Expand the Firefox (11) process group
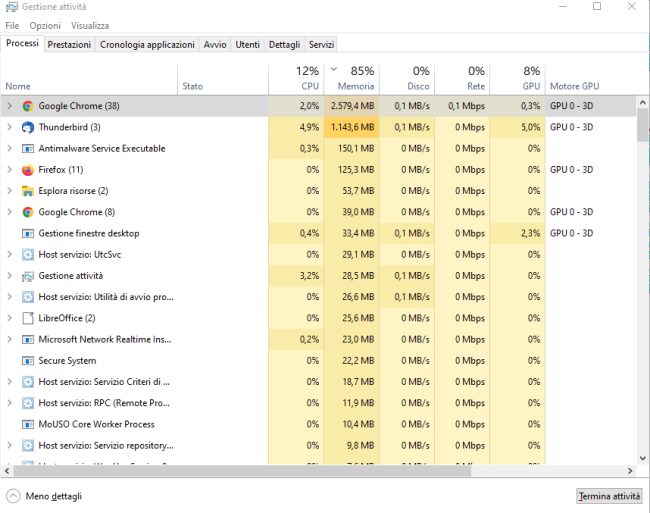 click(x=10, y=170)
